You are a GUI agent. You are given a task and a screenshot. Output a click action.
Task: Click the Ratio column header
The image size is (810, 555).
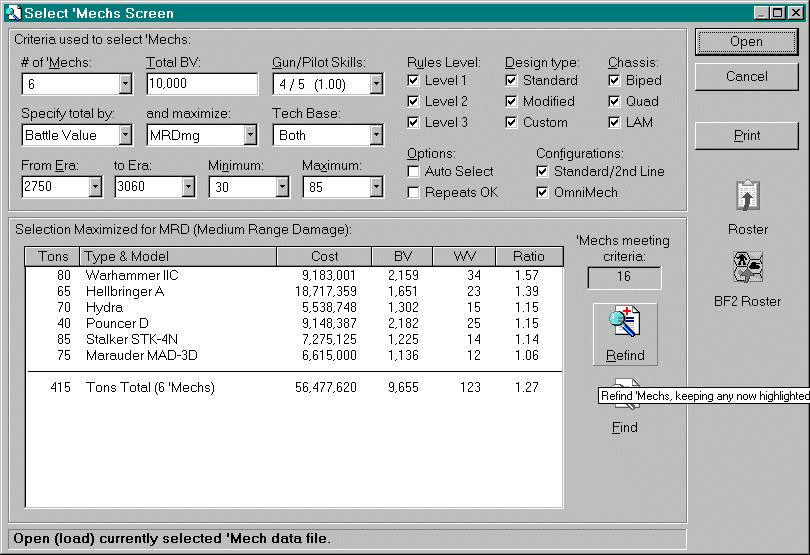coord(529,256)
